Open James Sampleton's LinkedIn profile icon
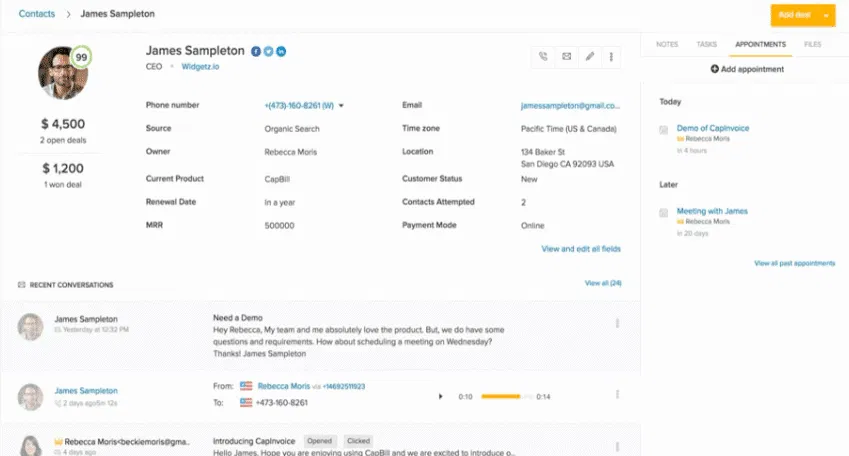 pyautogui.click(x=281, y=51)
